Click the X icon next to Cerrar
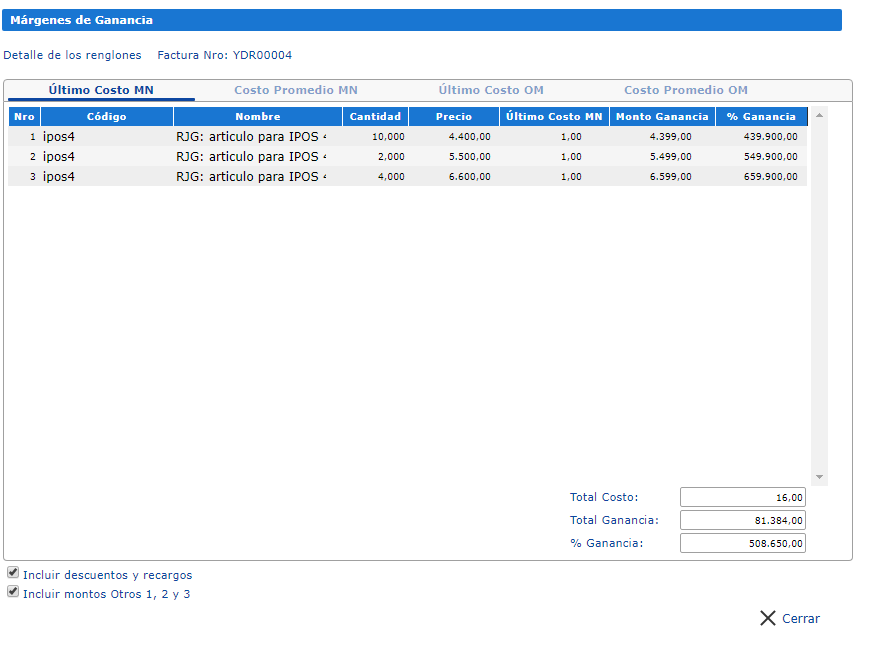This screenshot has width=877, height=649. 767,618
